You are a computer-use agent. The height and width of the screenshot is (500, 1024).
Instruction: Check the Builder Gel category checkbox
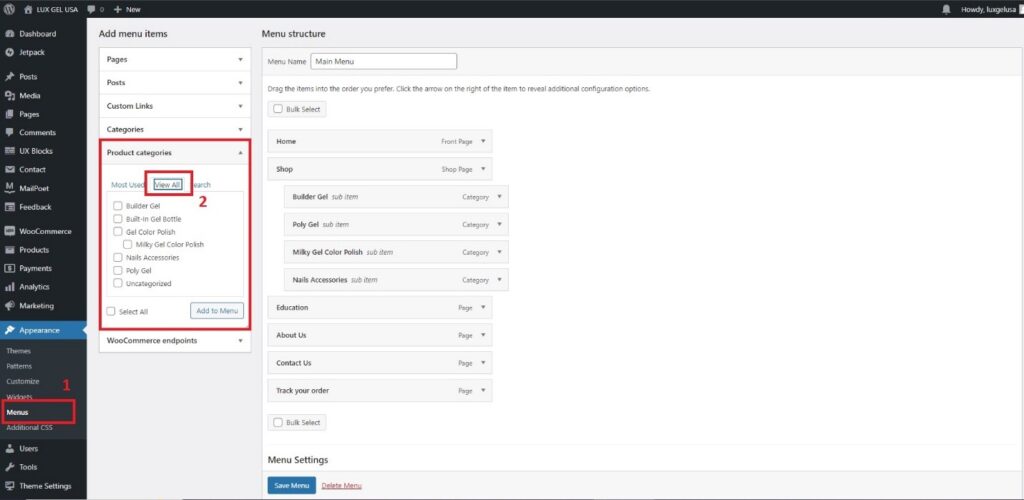[119, 206]
